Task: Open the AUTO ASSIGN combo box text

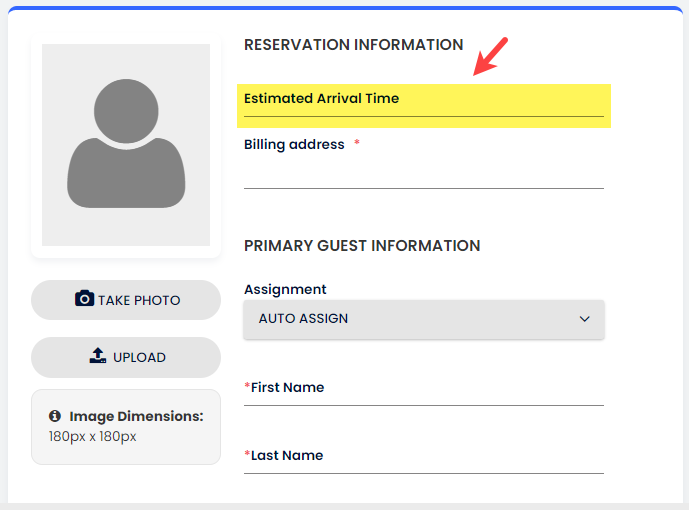Action: tap(304, 319)
